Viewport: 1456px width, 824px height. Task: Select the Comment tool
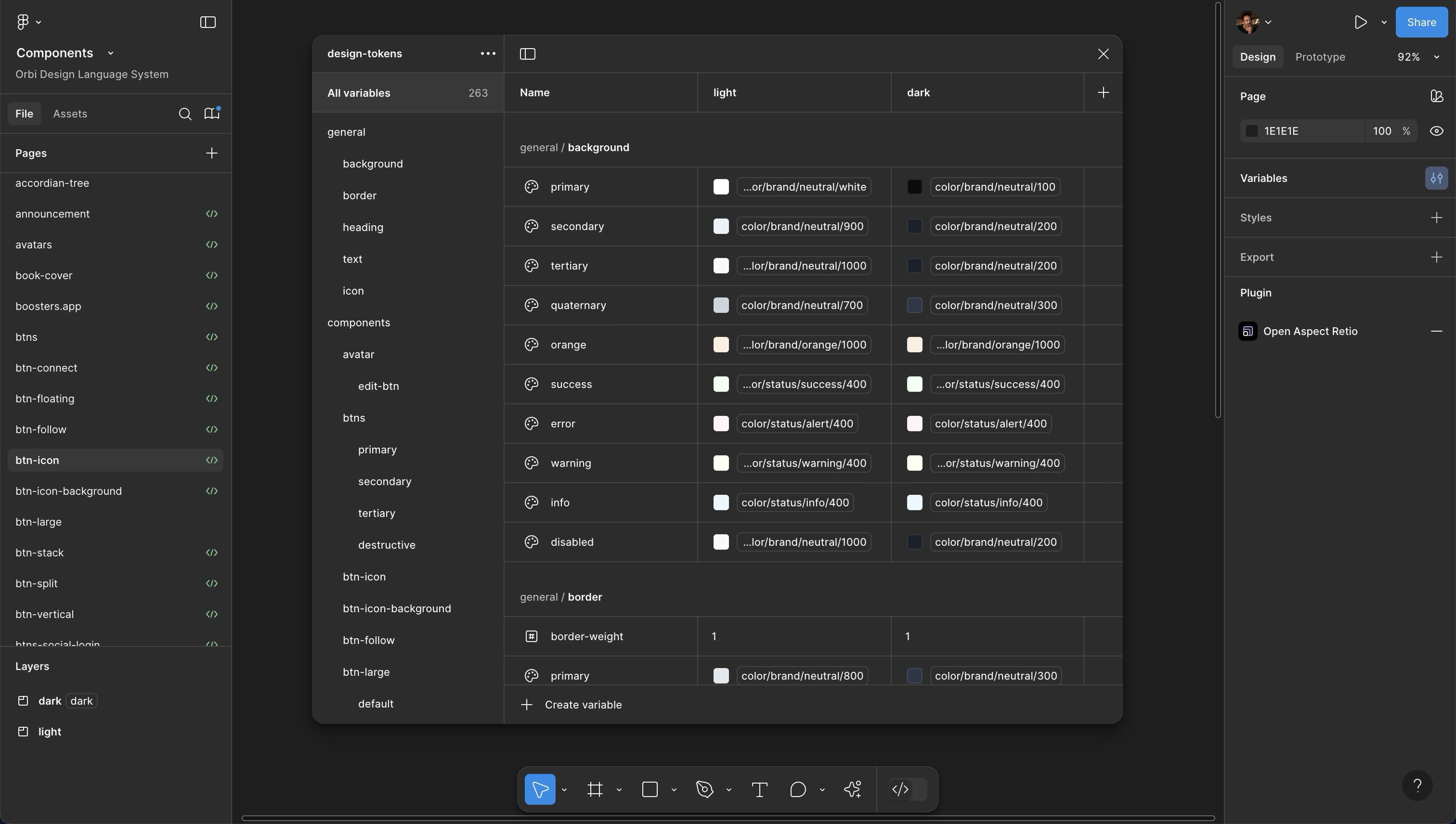tap(798, 789)
